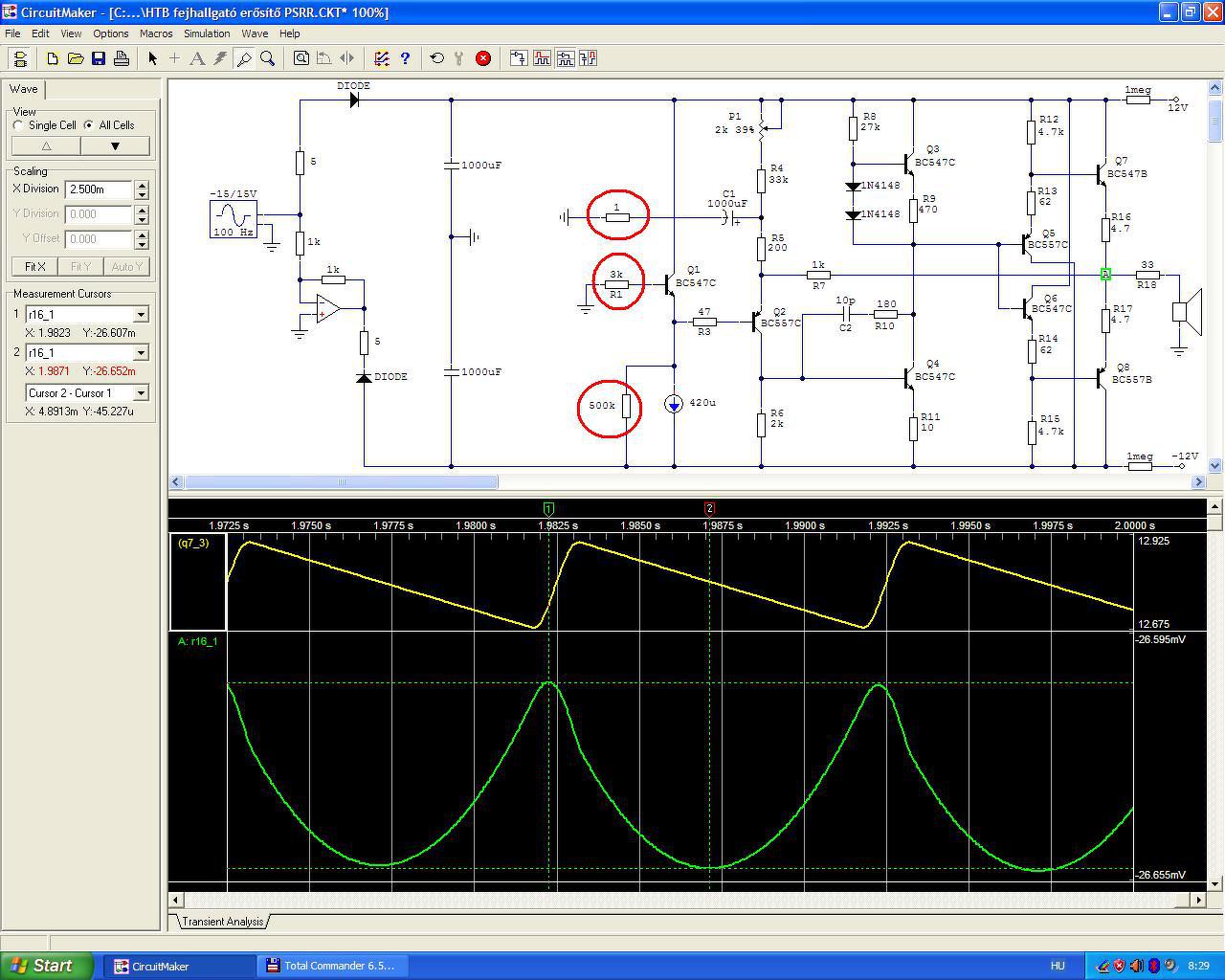Open the File menu
The height and width of the screenshot is (980, 1225).
pyautogui.click(x=12, y=33)
